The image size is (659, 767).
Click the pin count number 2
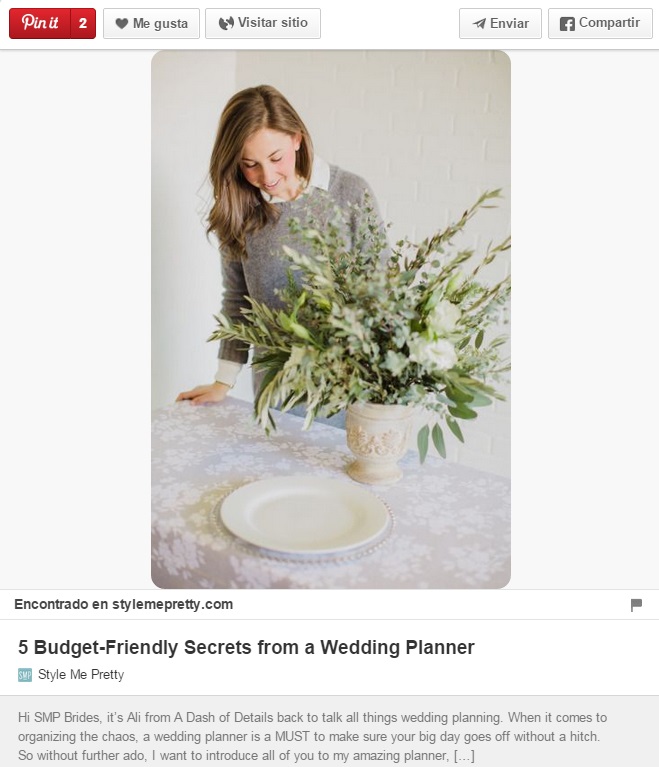[83, 23]
